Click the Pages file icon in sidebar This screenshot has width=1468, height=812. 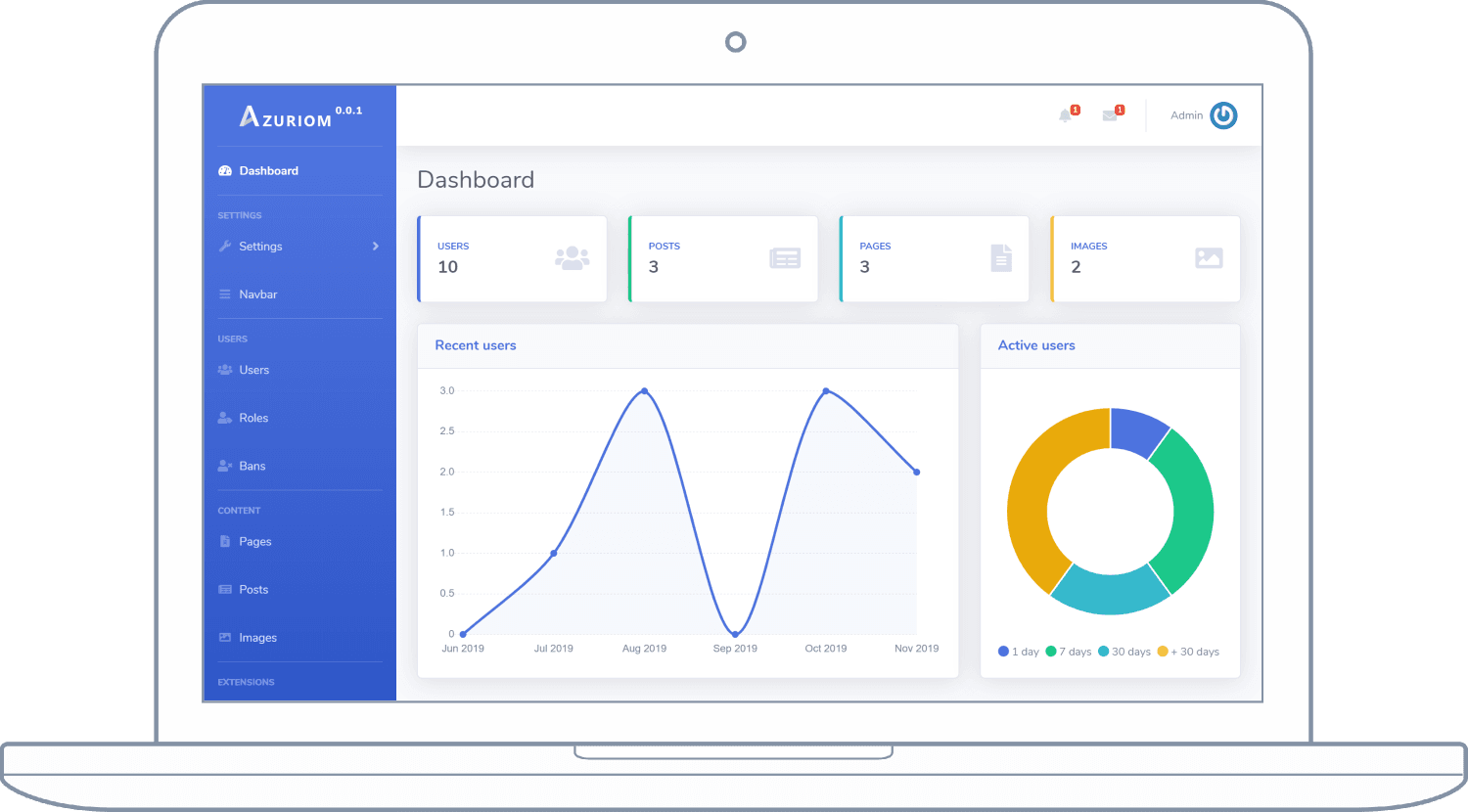(x=224, y=541)
